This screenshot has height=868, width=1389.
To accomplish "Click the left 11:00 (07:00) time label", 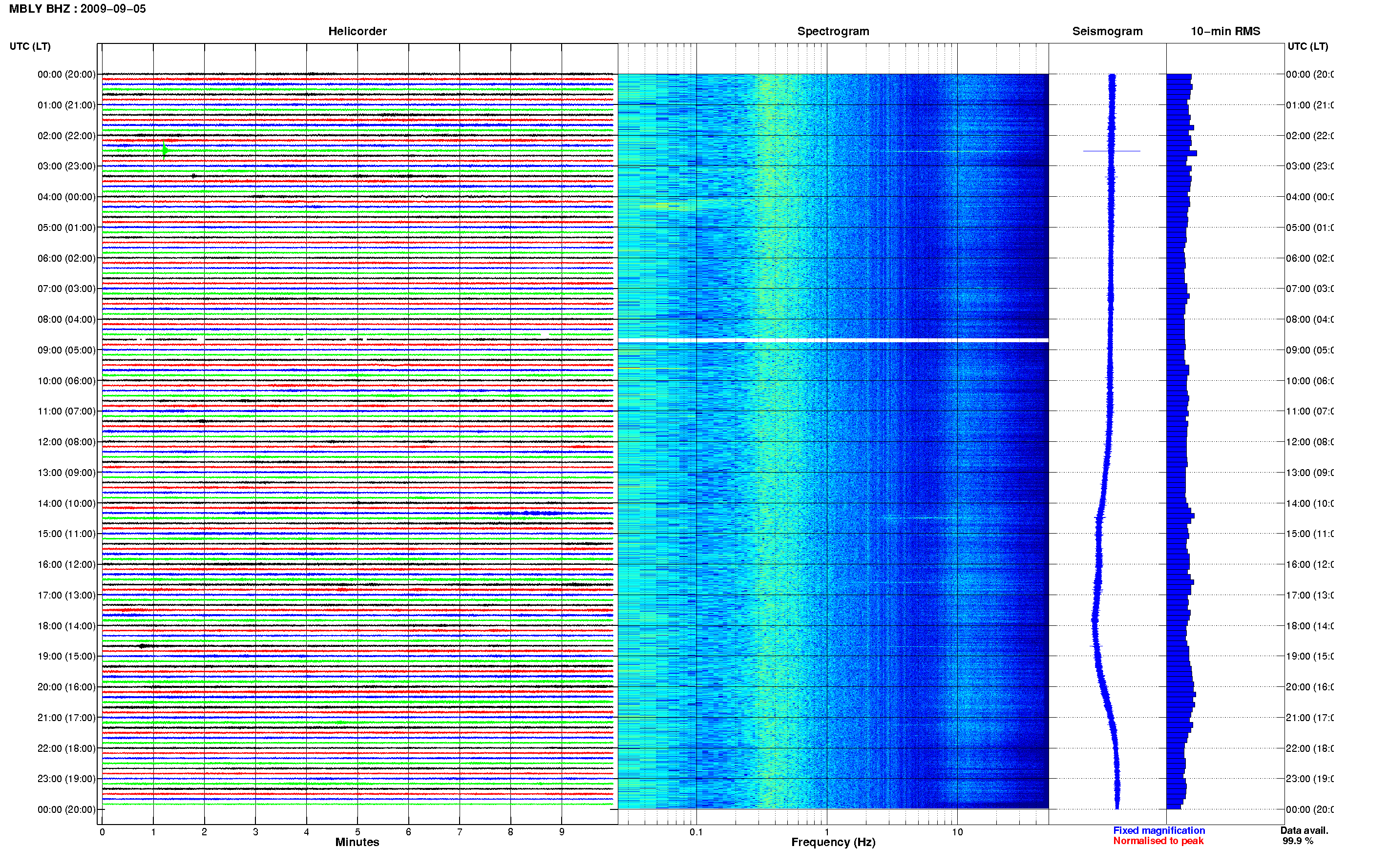I will coord(66,411).
